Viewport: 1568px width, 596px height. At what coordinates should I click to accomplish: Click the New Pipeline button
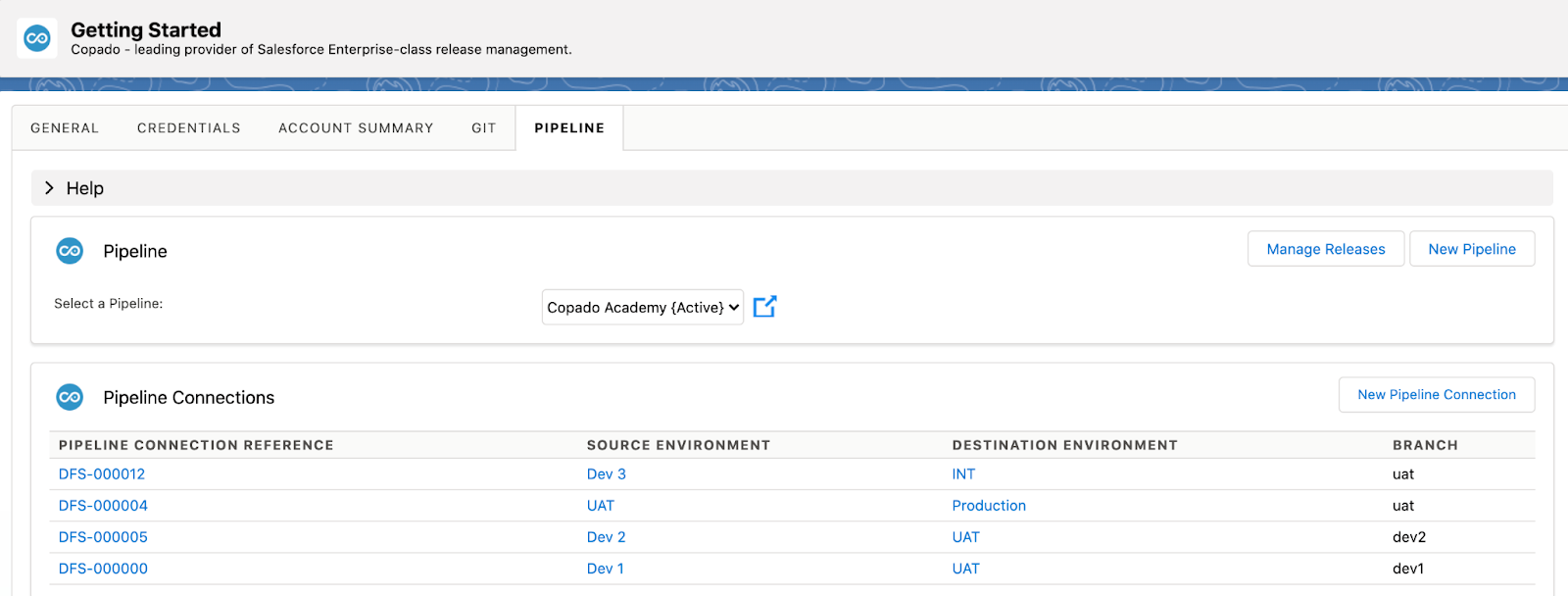(x=1472, y=249)
